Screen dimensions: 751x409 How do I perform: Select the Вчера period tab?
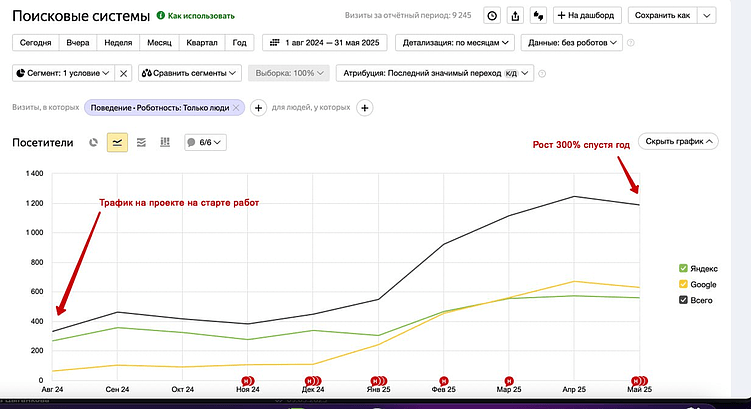pyautogui.click(x=78, y=43)
